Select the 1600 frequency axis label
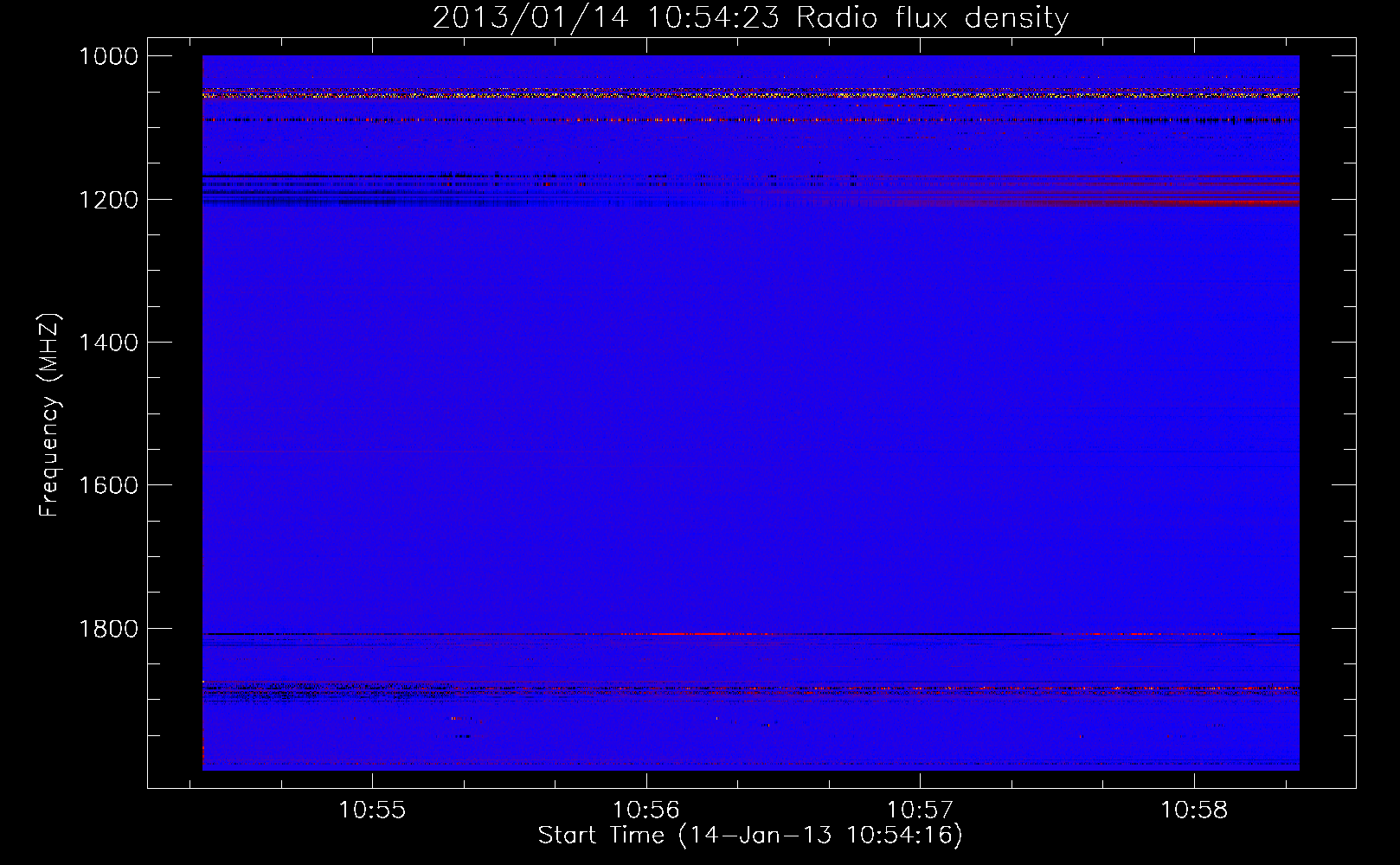 108,485
